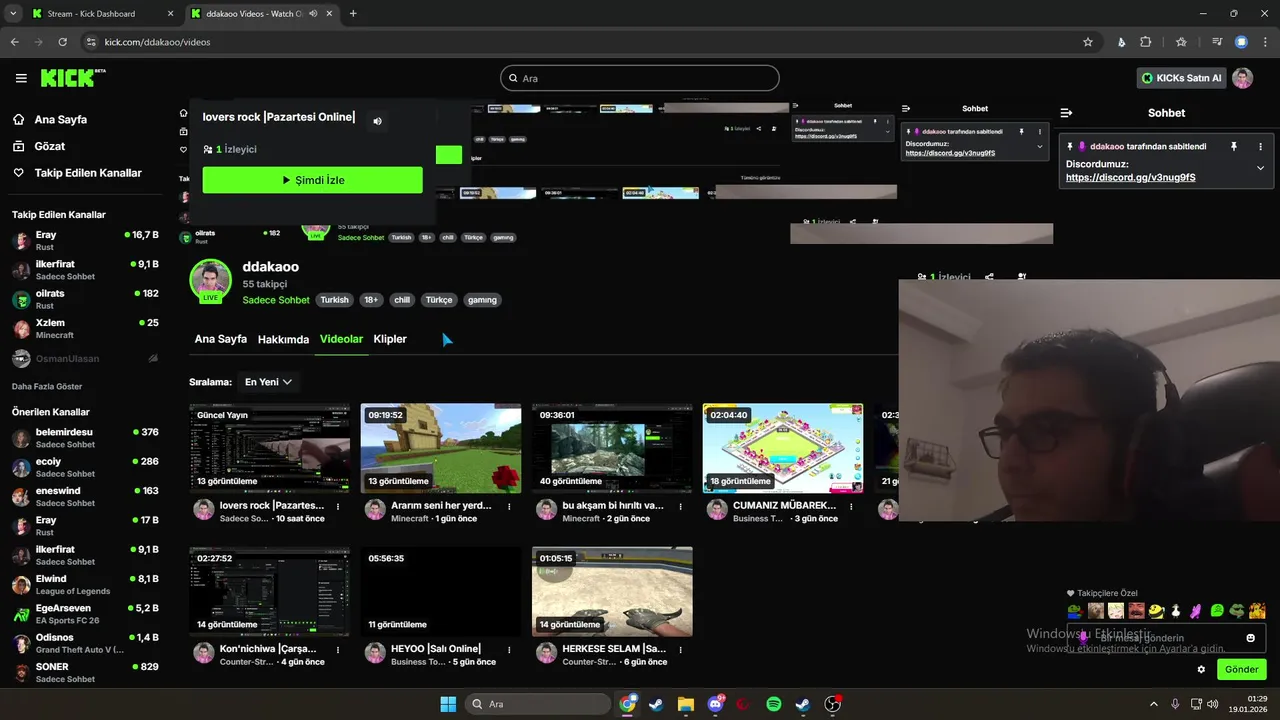Open options menu for Kon'nichiwa video
This screenshot has width=1280, height=720.
338,649
